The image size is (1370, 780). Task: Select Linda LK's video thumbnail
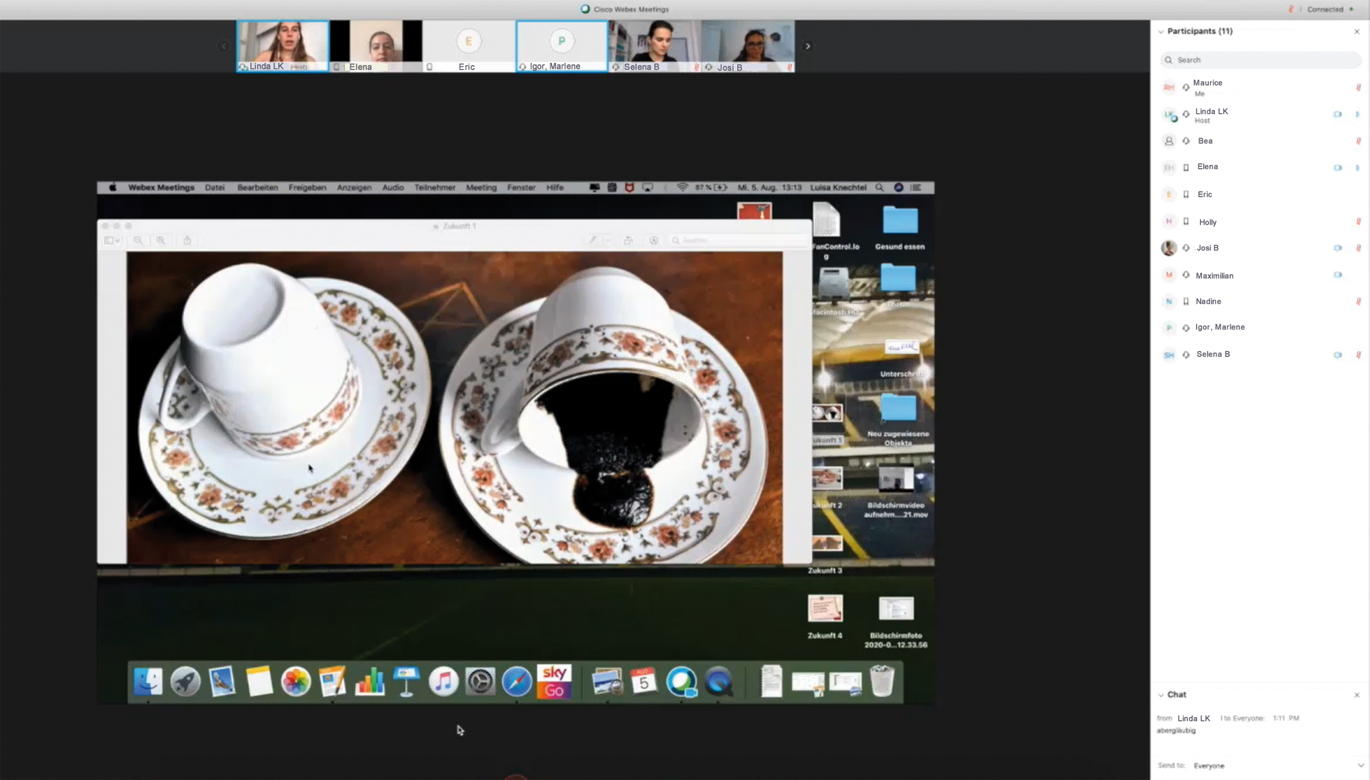tap(282, 46)
